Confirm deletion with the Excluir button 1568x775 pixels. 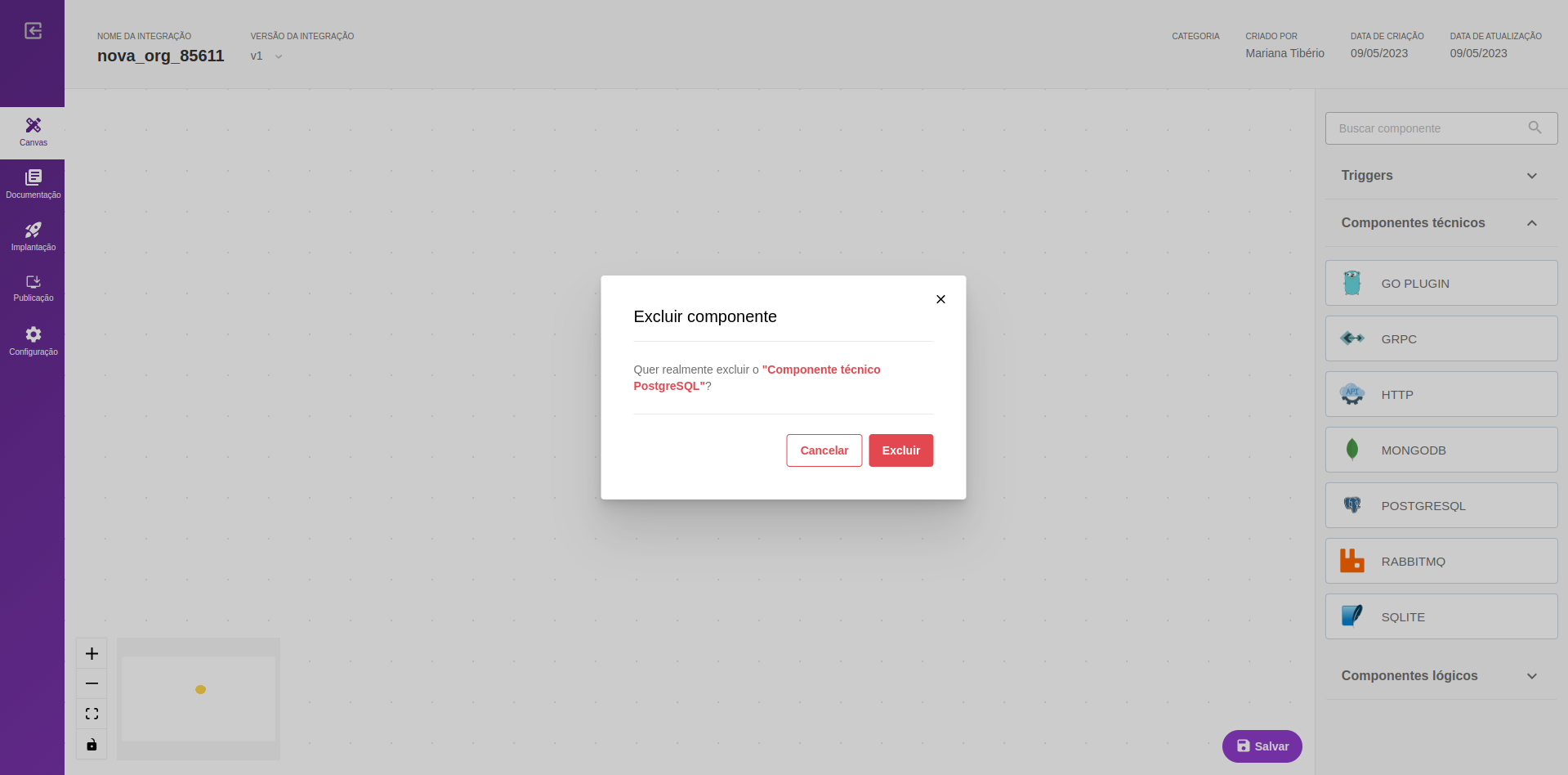pyautogui.click(x=900, y=450)
